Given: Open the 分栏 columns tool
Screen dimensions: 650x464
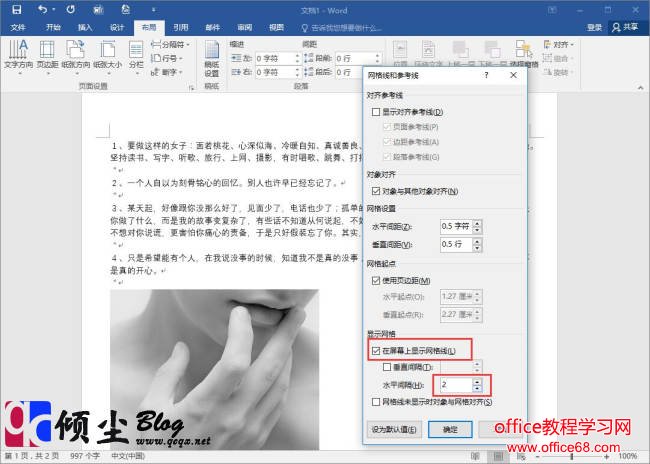Looking at the screenshot, I should 136,56.
